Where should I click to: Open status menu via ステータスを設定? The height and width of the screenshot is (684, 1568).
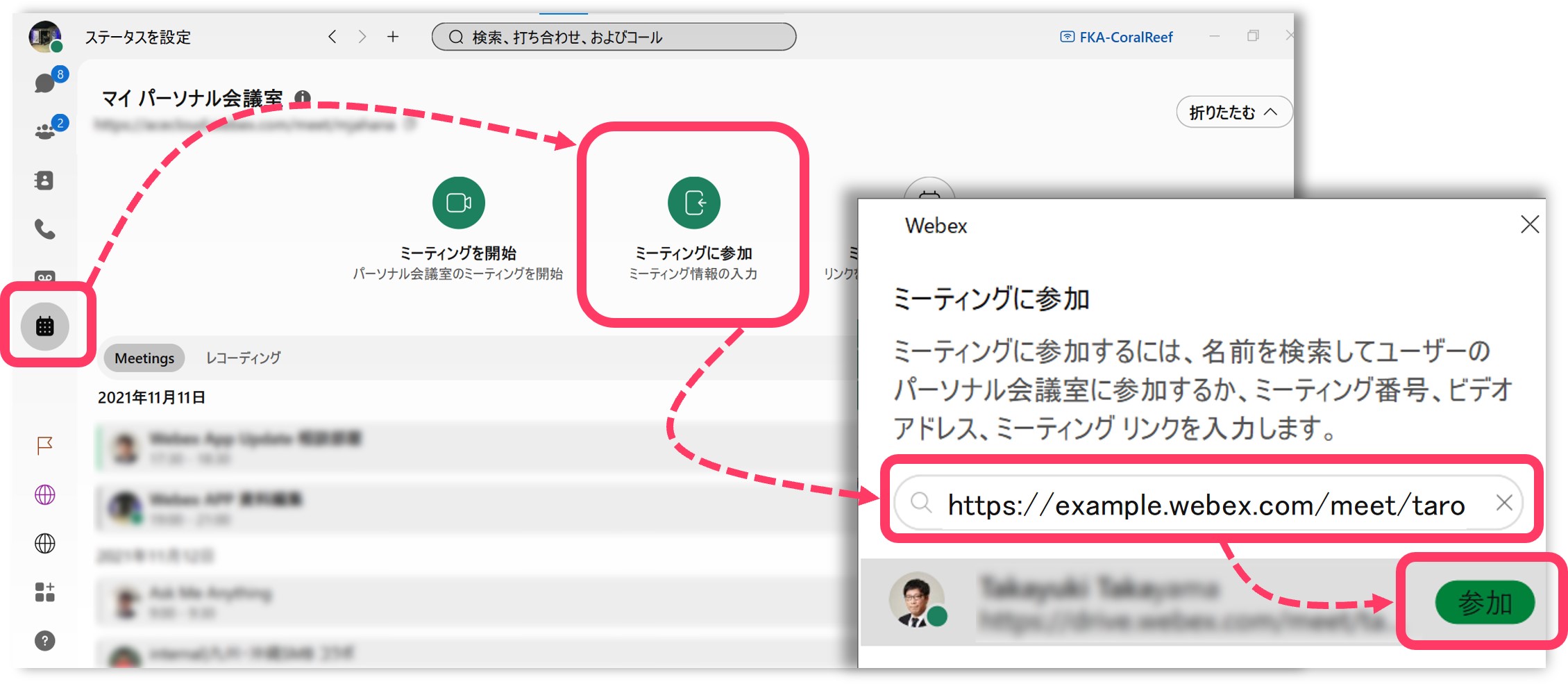click(137, 37)
